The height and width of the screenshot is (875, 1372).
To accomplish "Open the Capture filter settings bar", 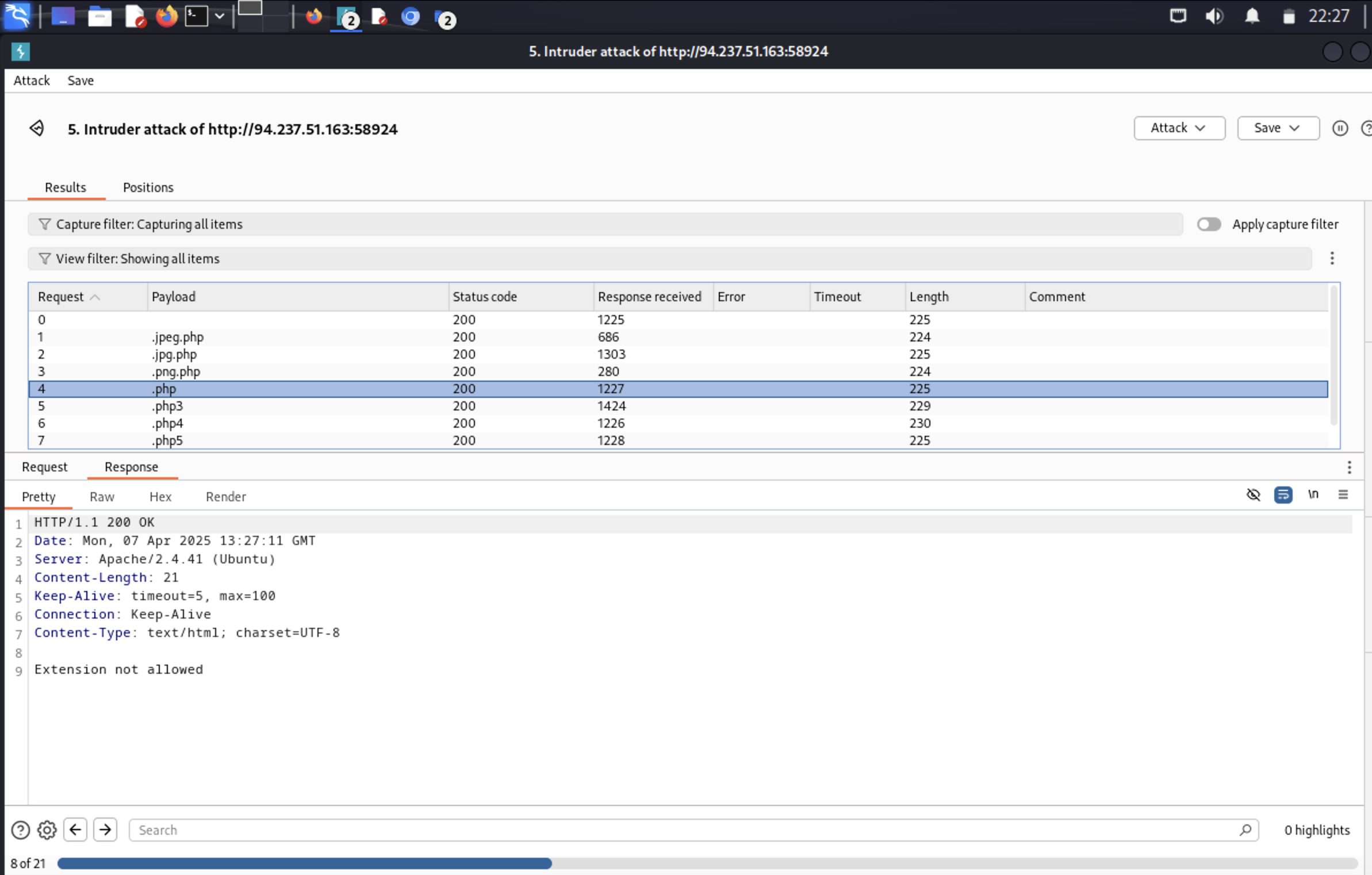I will click(x=605, y=224).
